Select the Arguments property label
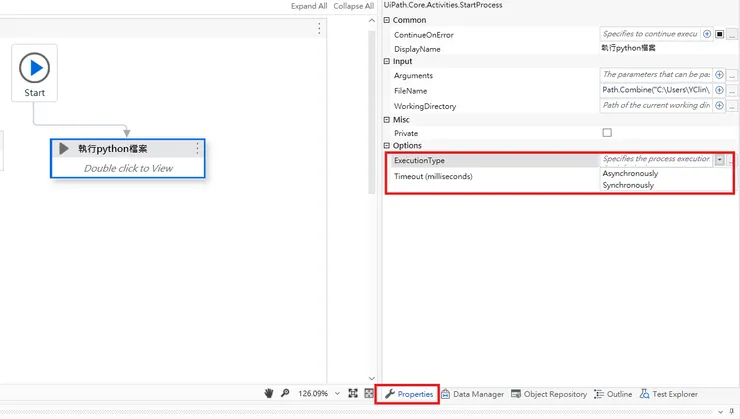740x419 pixels. point(413,75)
